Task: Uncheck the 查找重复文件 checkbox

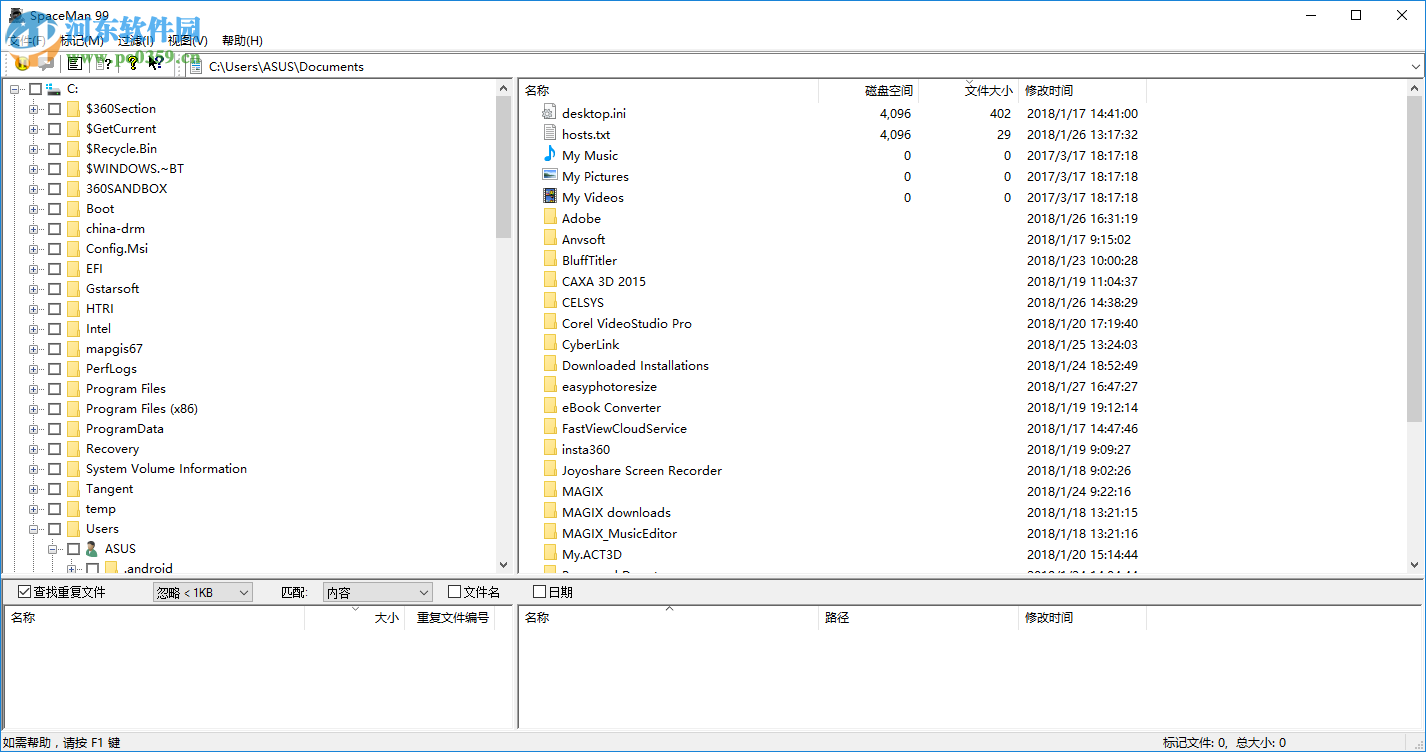Action: (x=24, y=592)
